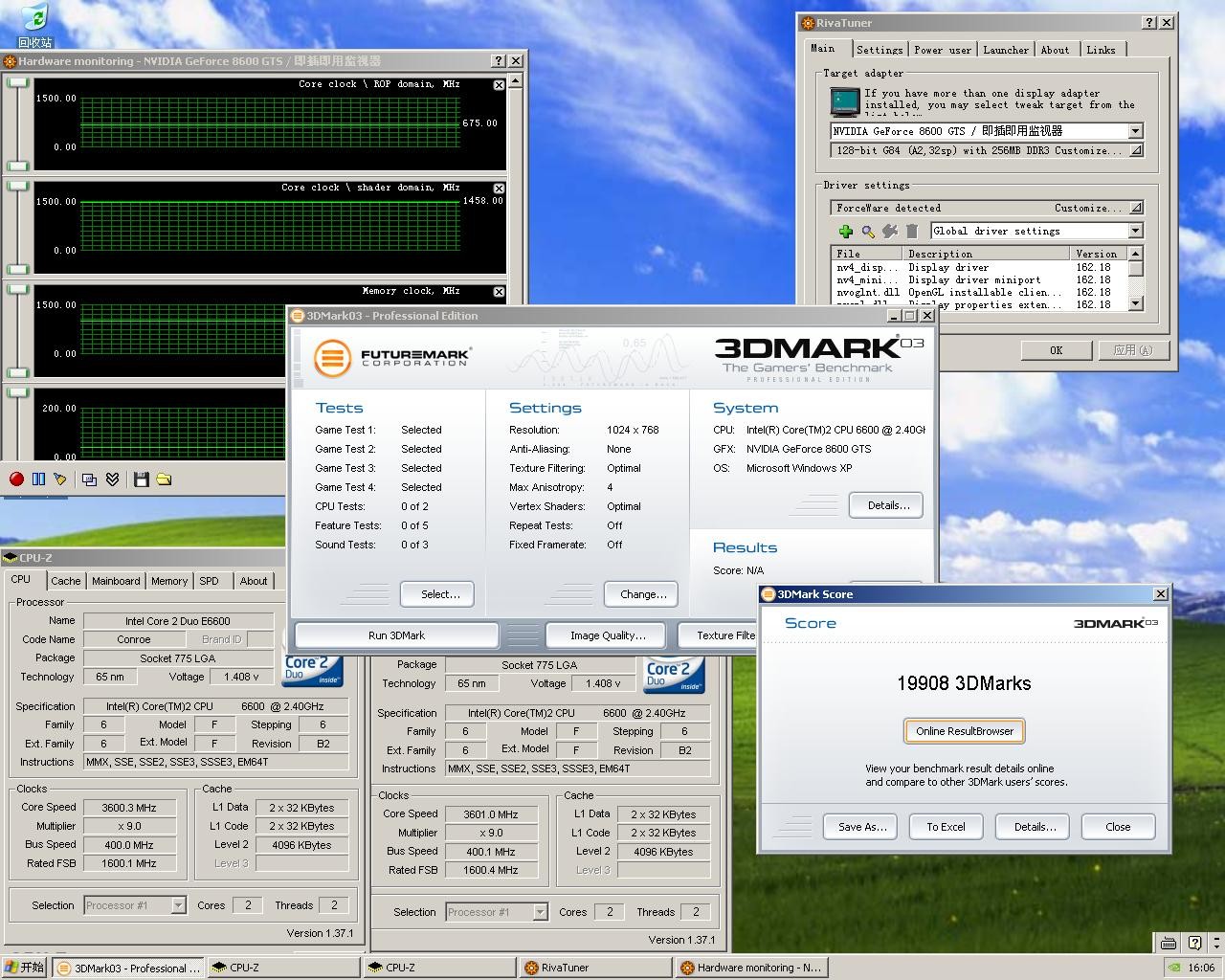Click the red record button in hardware monitoring
The image size is (1225, 980).
tap(16, 479)
